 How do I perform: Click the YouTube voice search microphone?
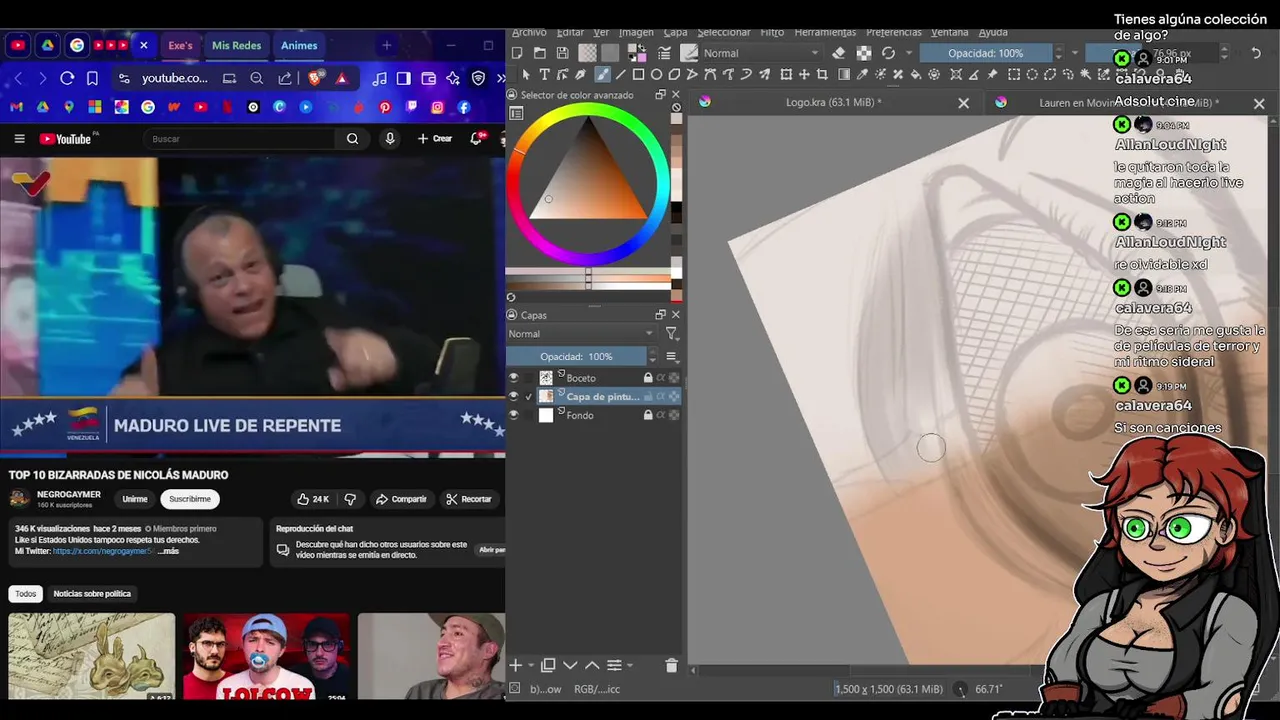[390, 139]
